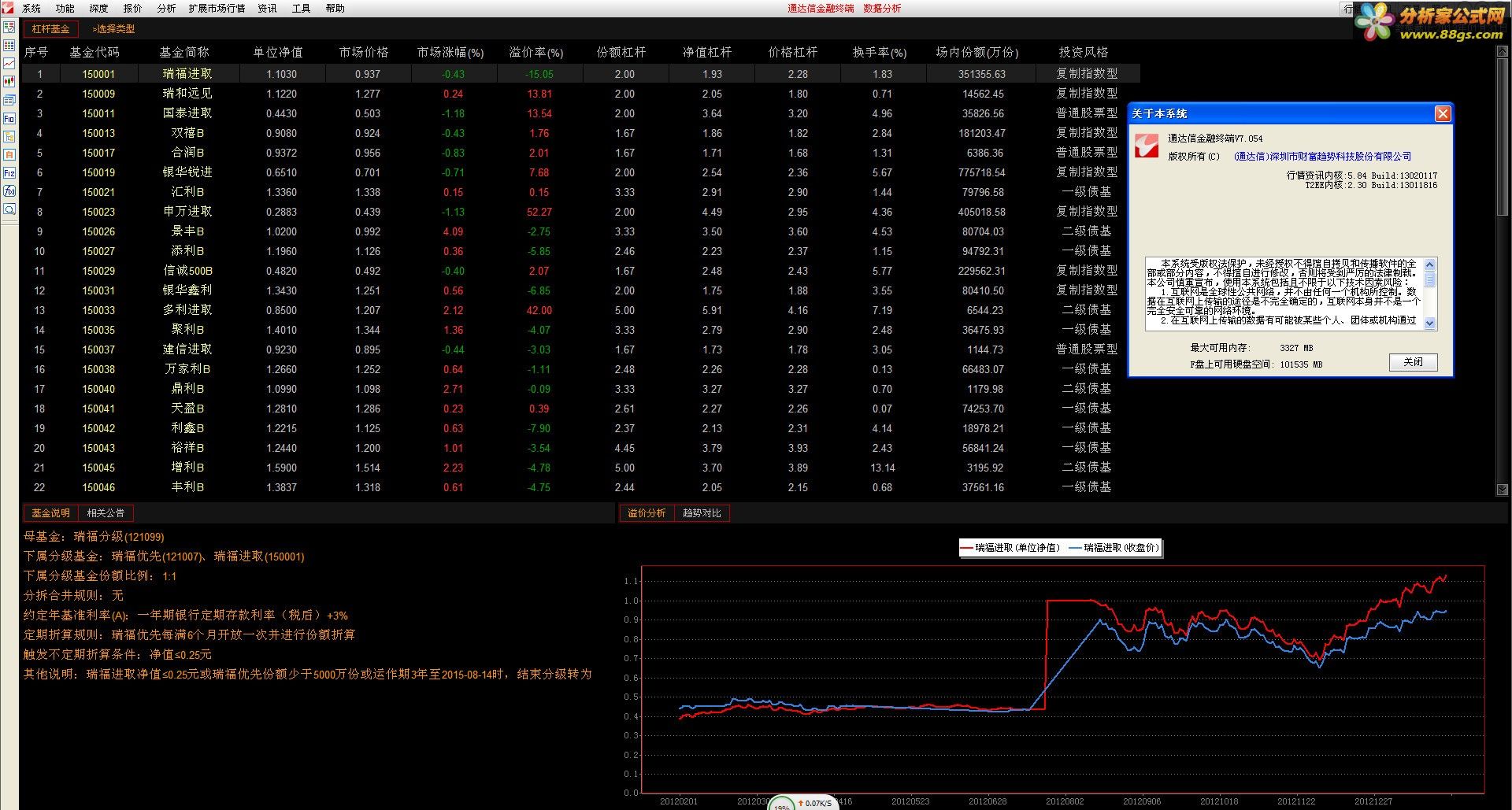Viewport: 1512px width, 810px height.
Task: Select fund code 150011
Action: point(98,113)
